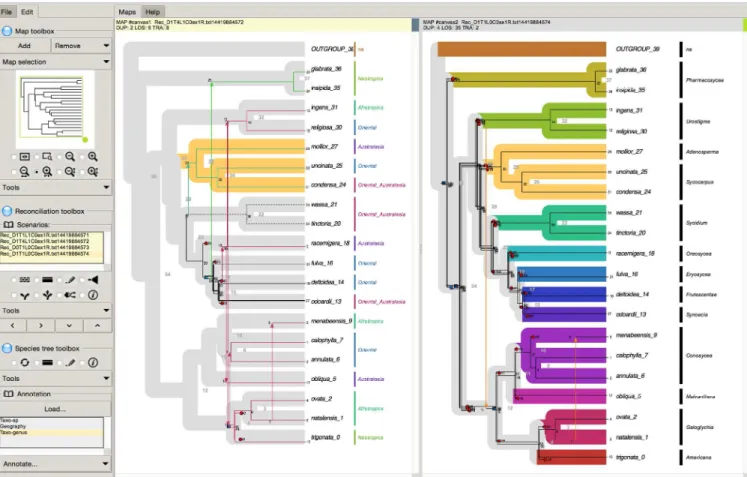The image size is (747, 477).
Task: Select scenario row ending in 84571
Action: click(51, 235)
